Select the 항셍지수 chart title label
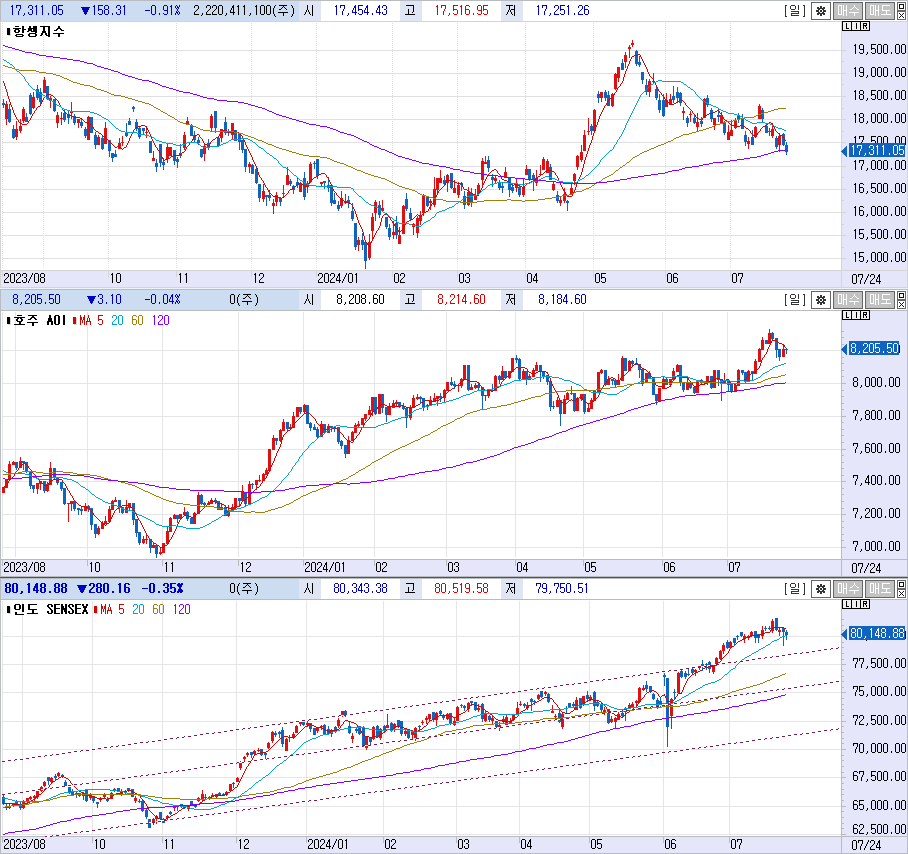 pos(39,31)
